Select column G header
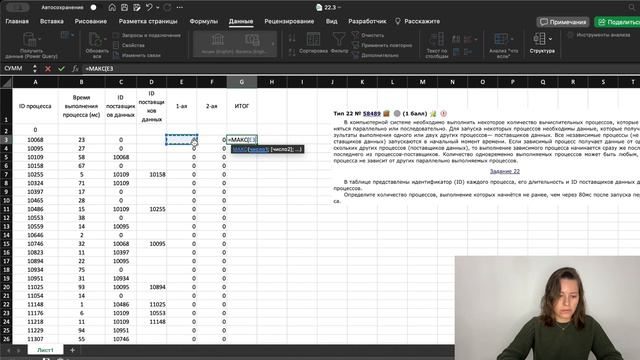Screen dimensions: 640x360 tap(242, 82)
